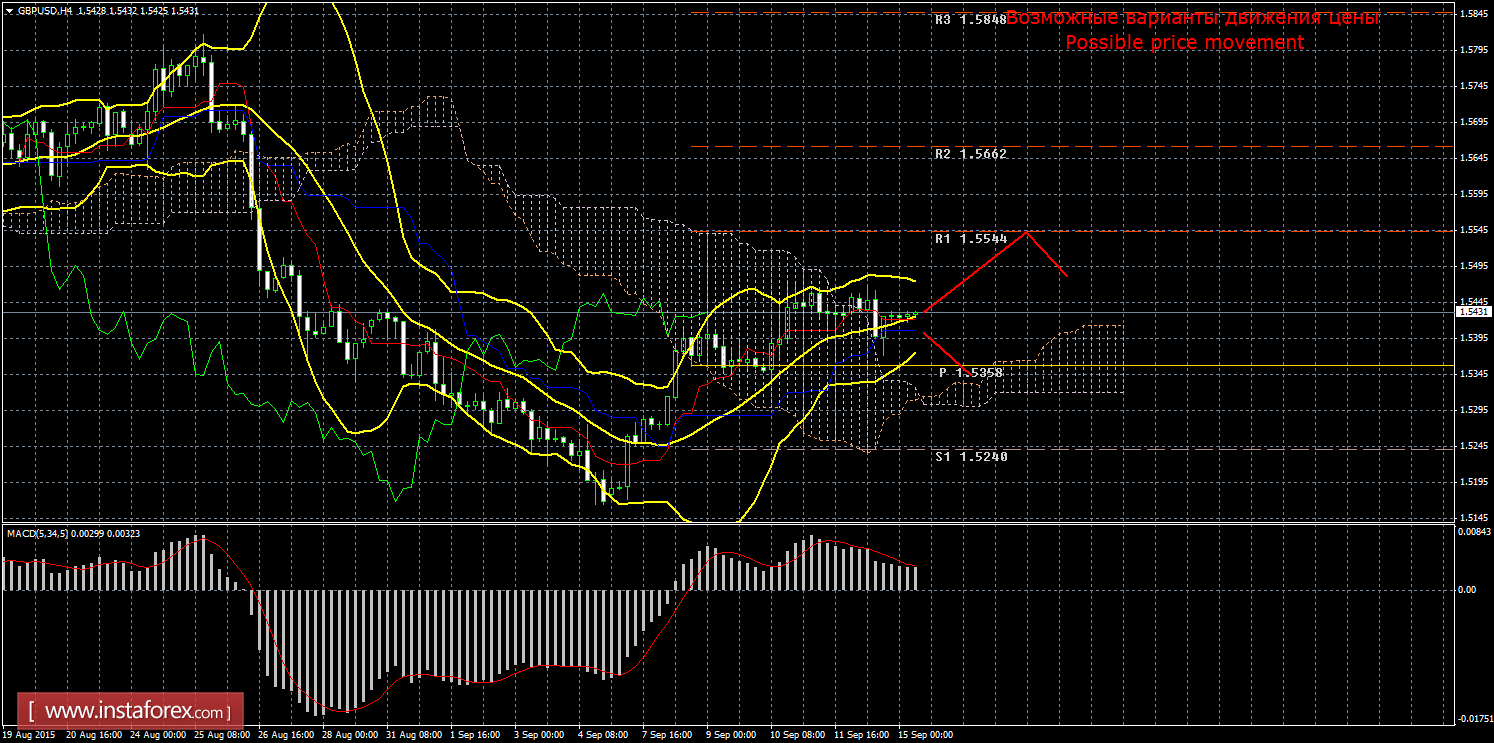Click the P 1.5358 pivot label

pos(970,372)
